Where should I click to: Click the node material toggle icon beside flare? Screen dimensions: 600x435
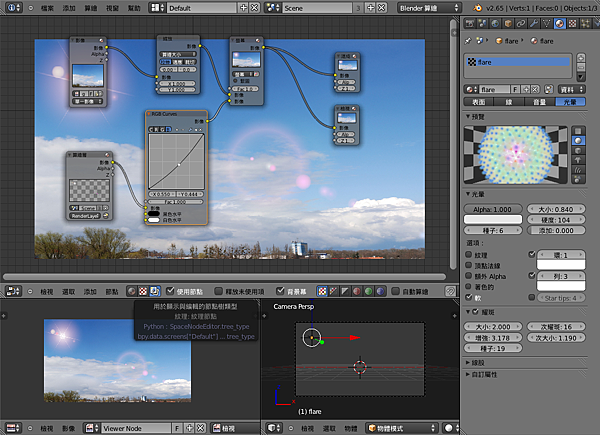(549, 90)
